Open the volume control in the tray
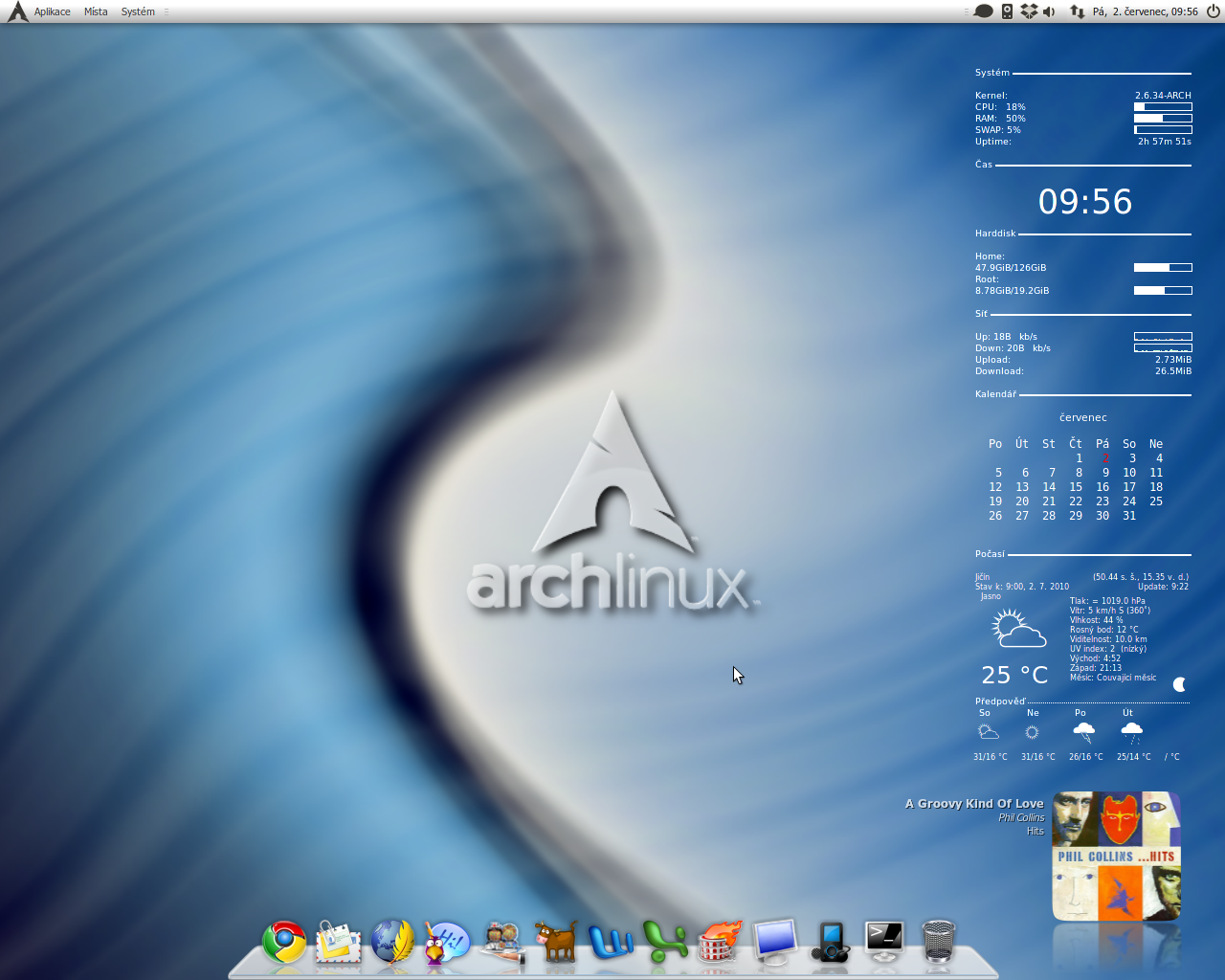 pyautogui.click(x=1049, y=11)
